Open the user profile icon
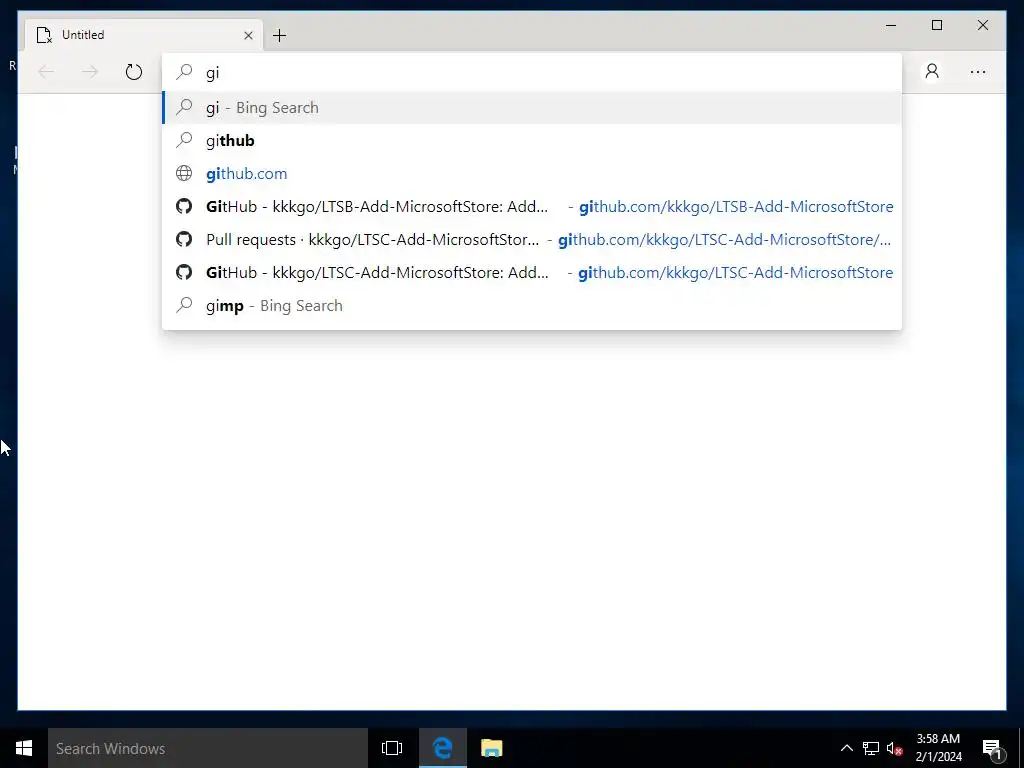This screenshot has width=1024, height=768. [x=932, y=71]
